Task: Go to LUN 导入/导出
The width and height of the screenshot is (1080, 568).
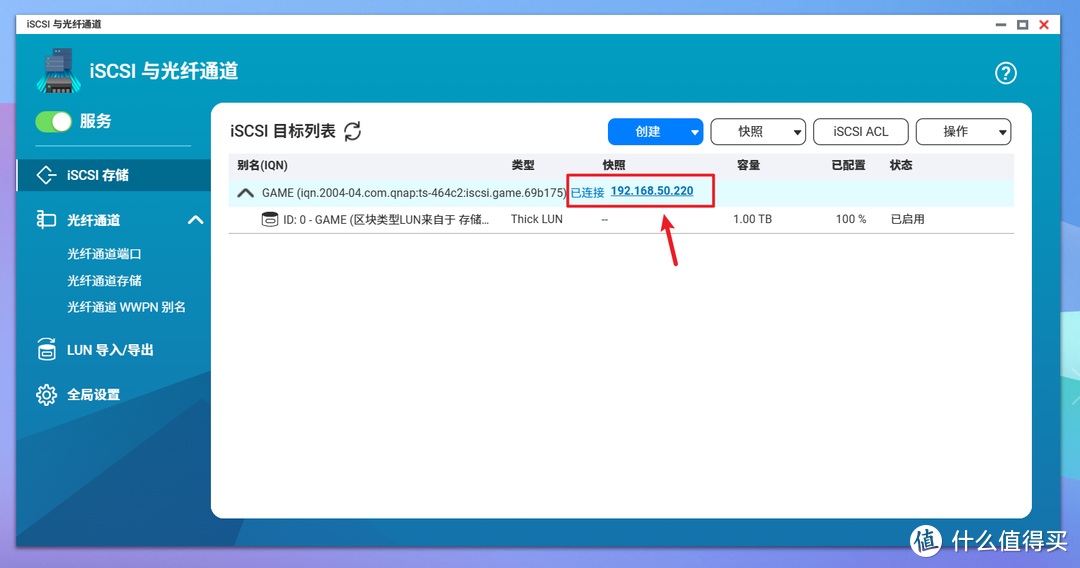Action: [x=110, y=350]
